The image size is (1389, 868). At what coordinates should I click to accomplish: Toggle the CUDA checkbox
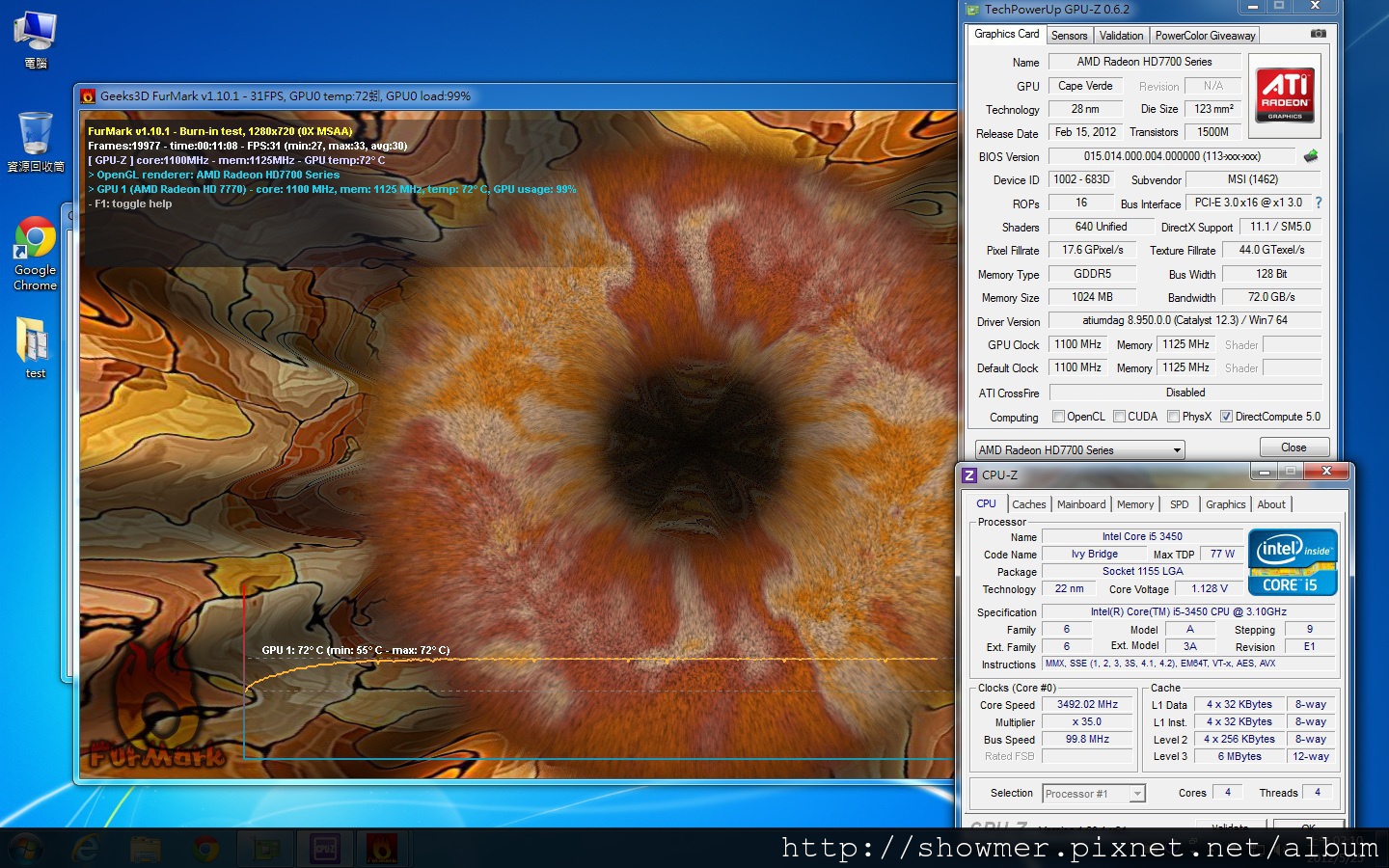pyautogui.click(x=1120, y=417)
